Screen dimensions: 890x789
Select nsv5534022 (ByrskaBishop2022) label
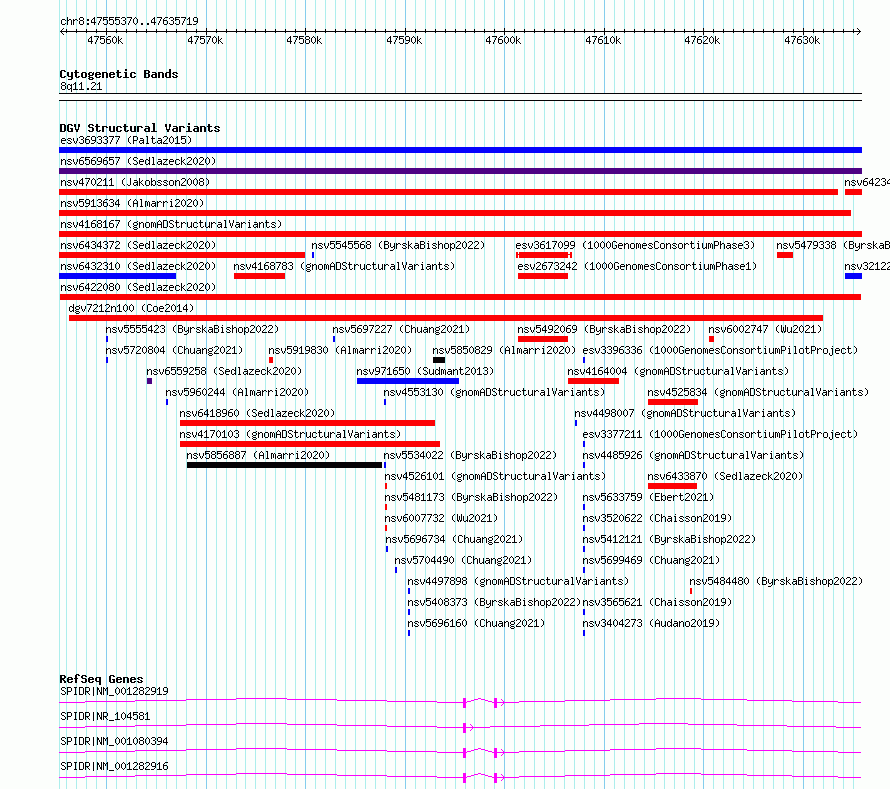pos(470,455)
